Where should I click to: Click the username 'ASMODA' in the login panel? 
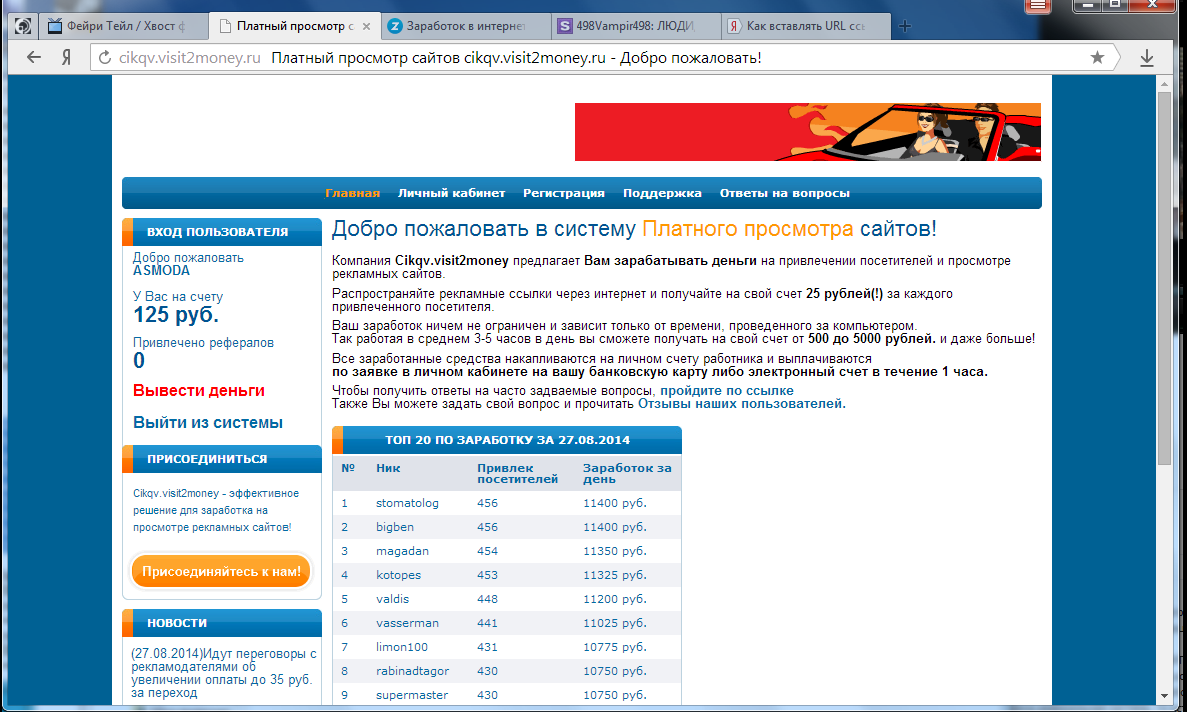pyautogui.click(x=161, y=271)
